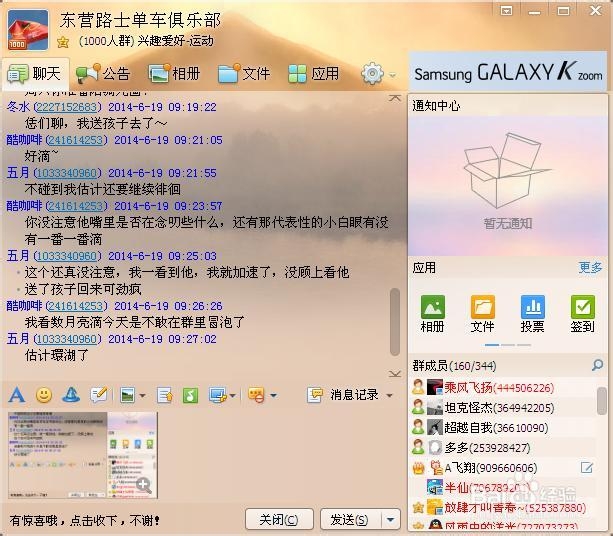Screen dimensions: 613x536
Task: Click the bottom chevron under chat messages
Action: coord(395,374)
